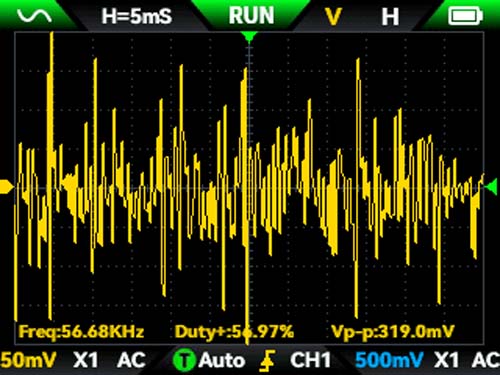500x375 pixels.
Task: Select the blue 500mV scale setting
Action: 389,360
